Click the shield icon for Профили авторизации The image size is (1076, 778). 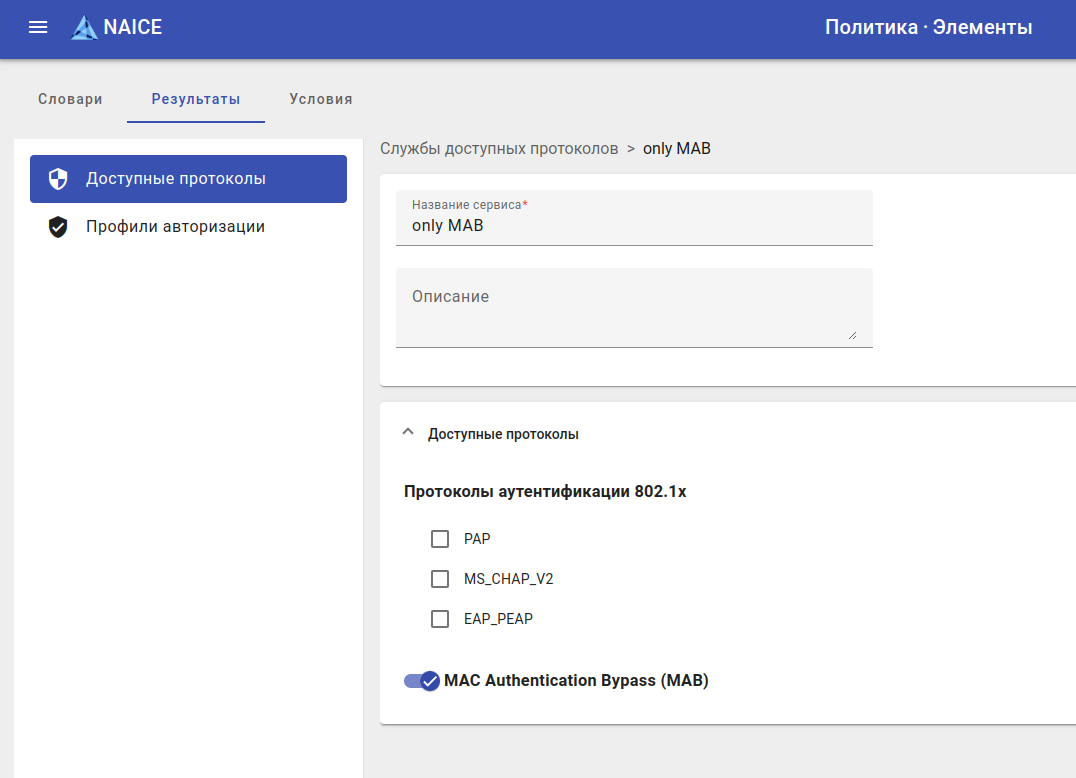[58, 227]
